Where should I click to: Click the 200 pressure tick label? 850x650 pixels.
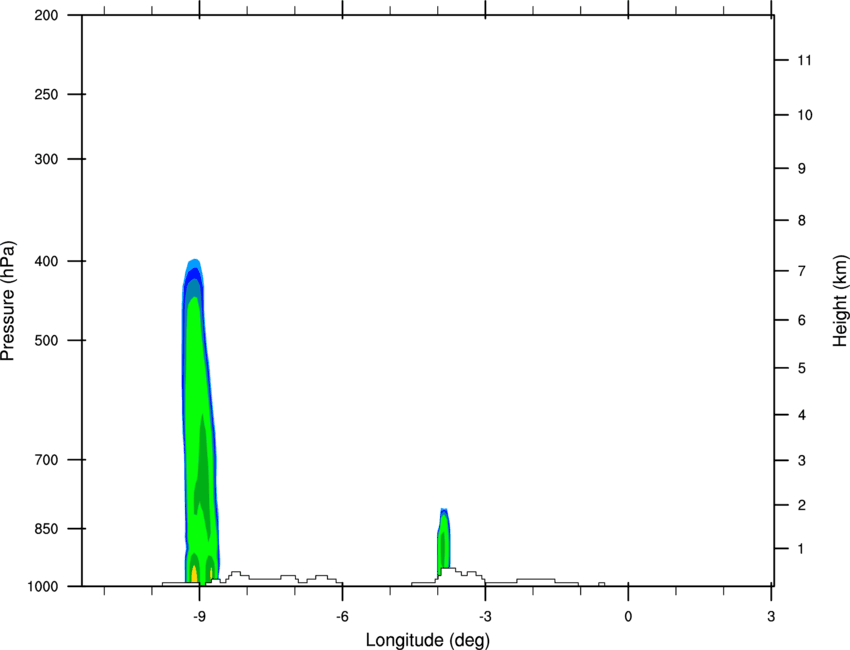click(x=46, y=15)
